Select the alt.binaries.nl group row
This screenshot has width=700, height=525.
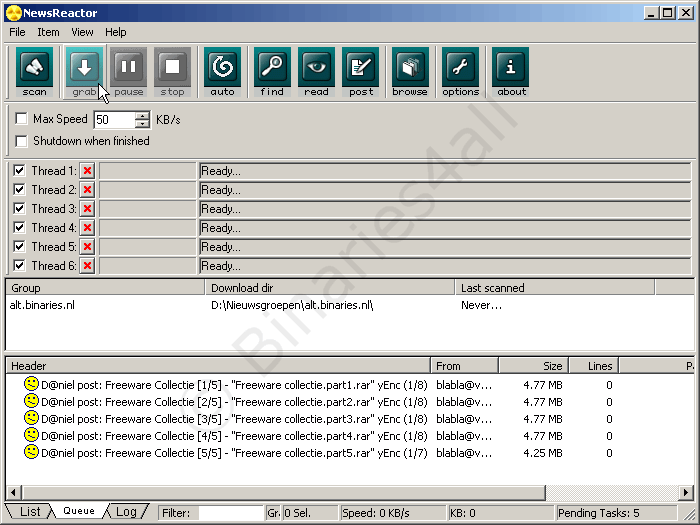350,305
